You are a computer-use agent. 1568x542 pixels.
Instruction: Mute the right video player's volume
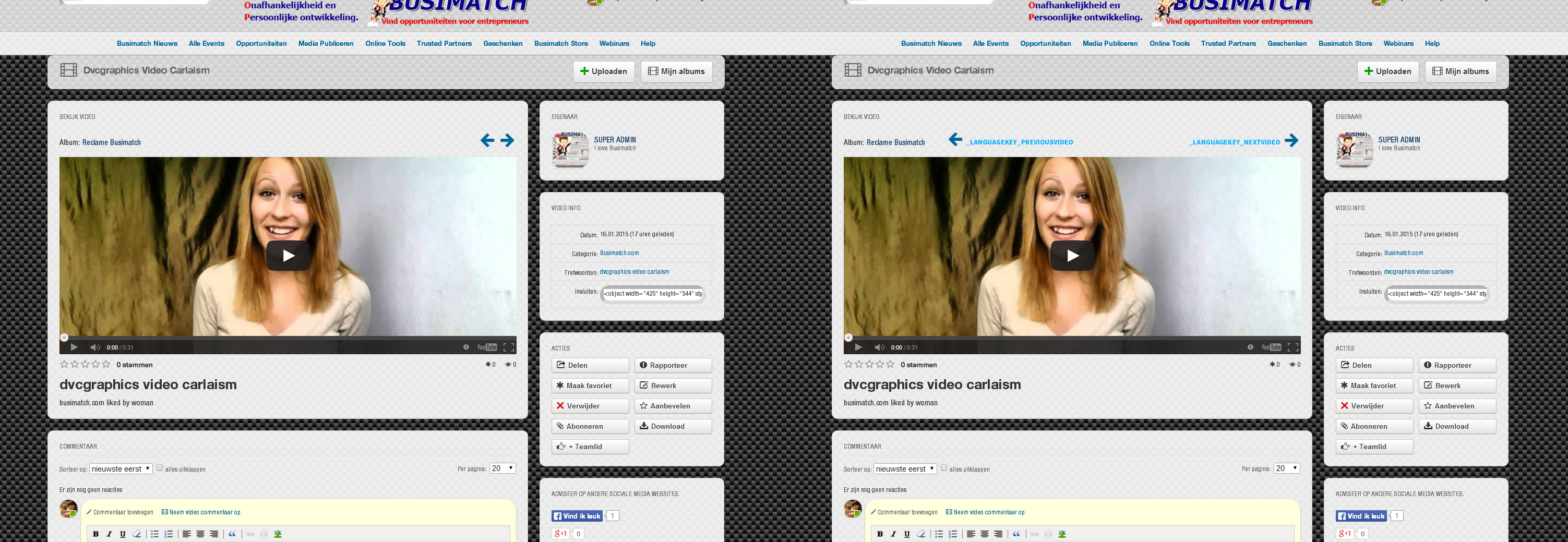click(879, 347)
